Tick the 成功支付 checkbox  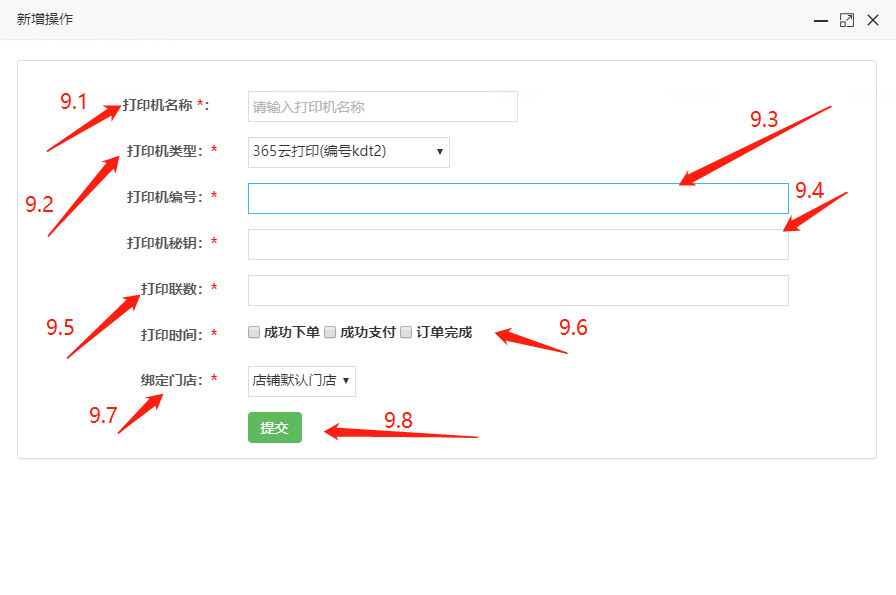[x=330, y=332]
